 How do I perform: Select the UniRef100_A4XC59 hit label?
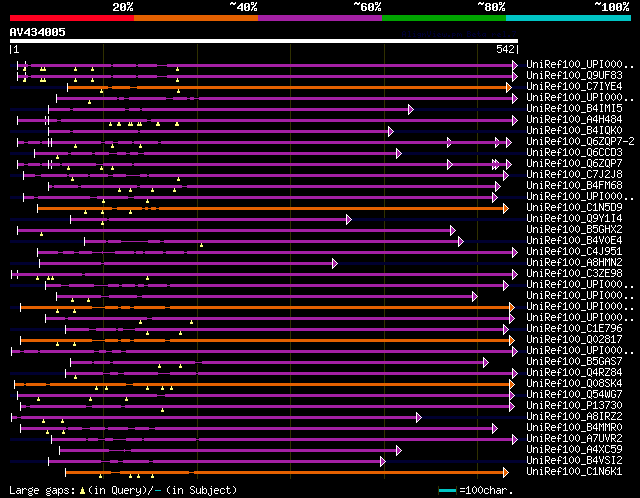(574, 450)
